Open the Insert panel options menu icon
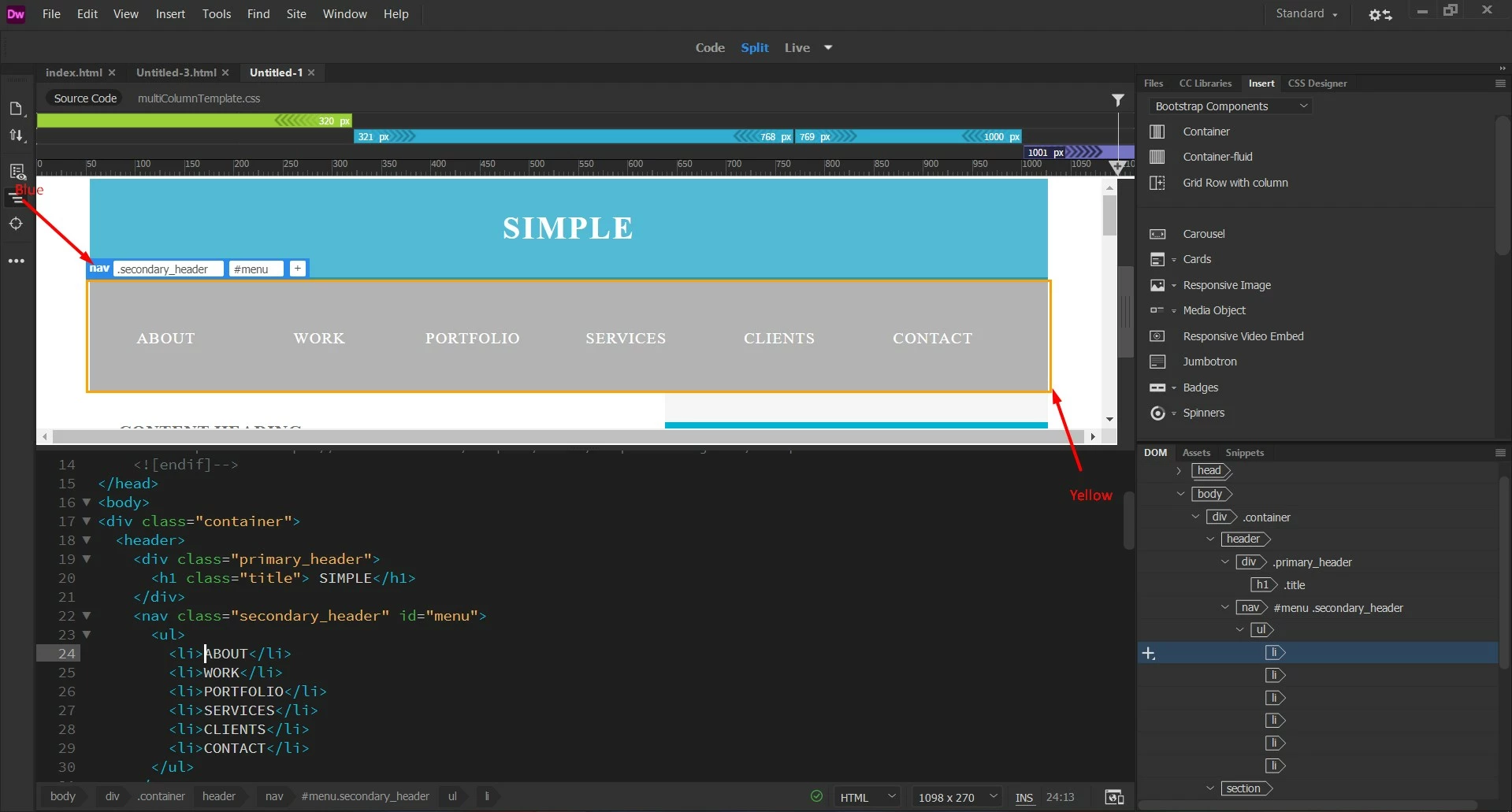Viewport: 1512px width, 812px height. point(1500,83)
